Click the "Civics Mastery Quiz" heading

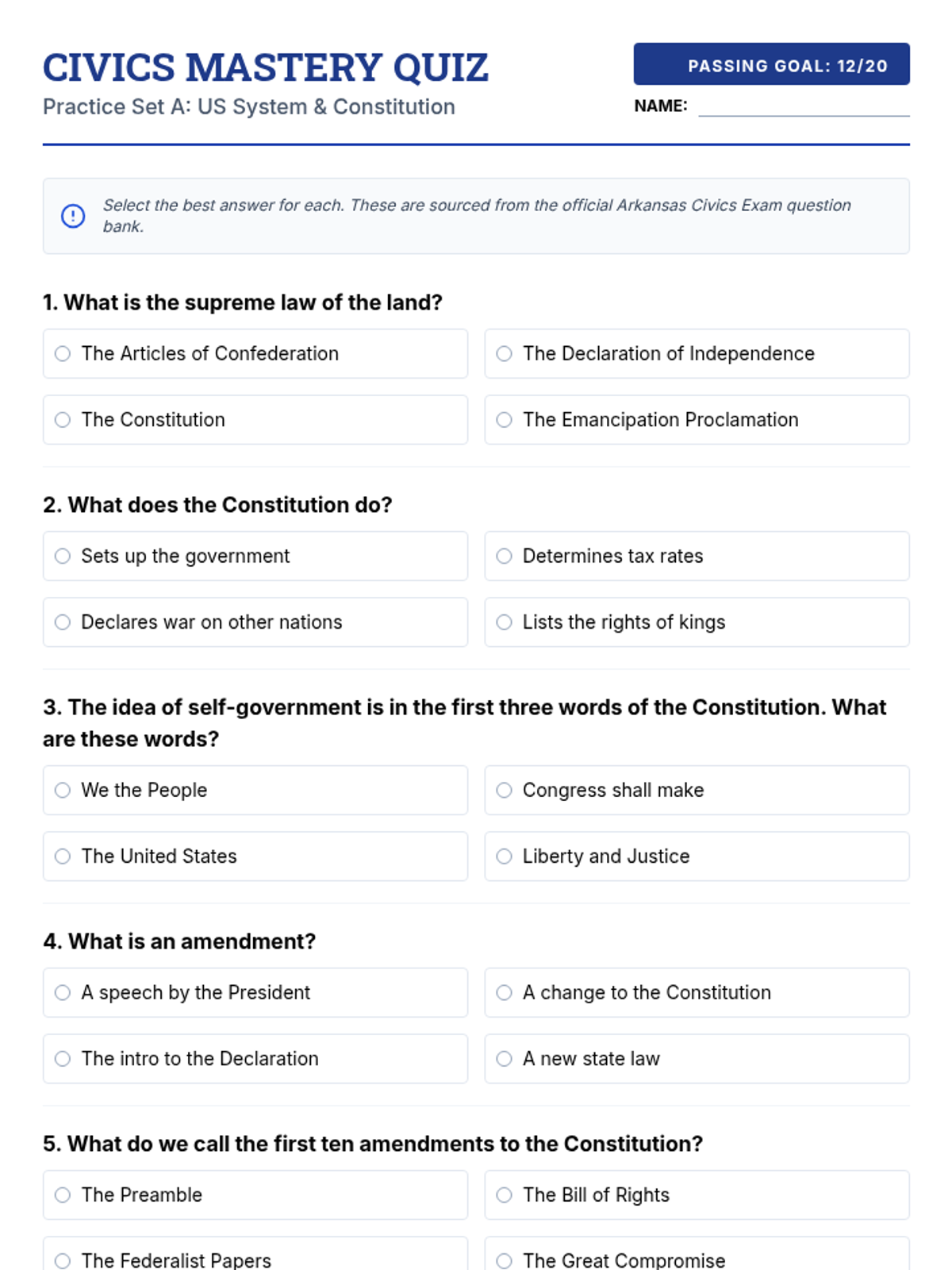click(265, 67)
